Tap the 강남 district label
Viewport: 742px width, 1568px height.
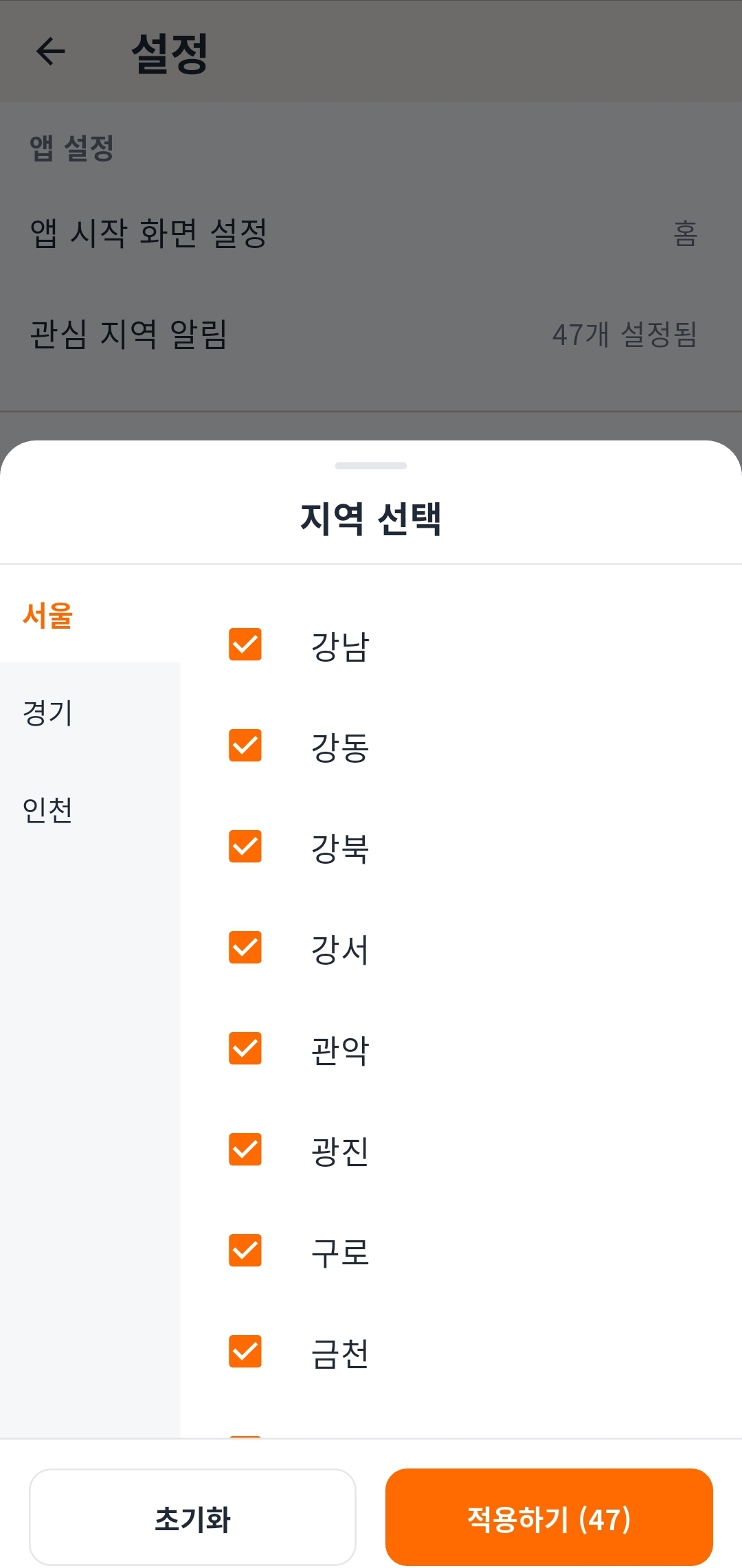coord(340,647)
